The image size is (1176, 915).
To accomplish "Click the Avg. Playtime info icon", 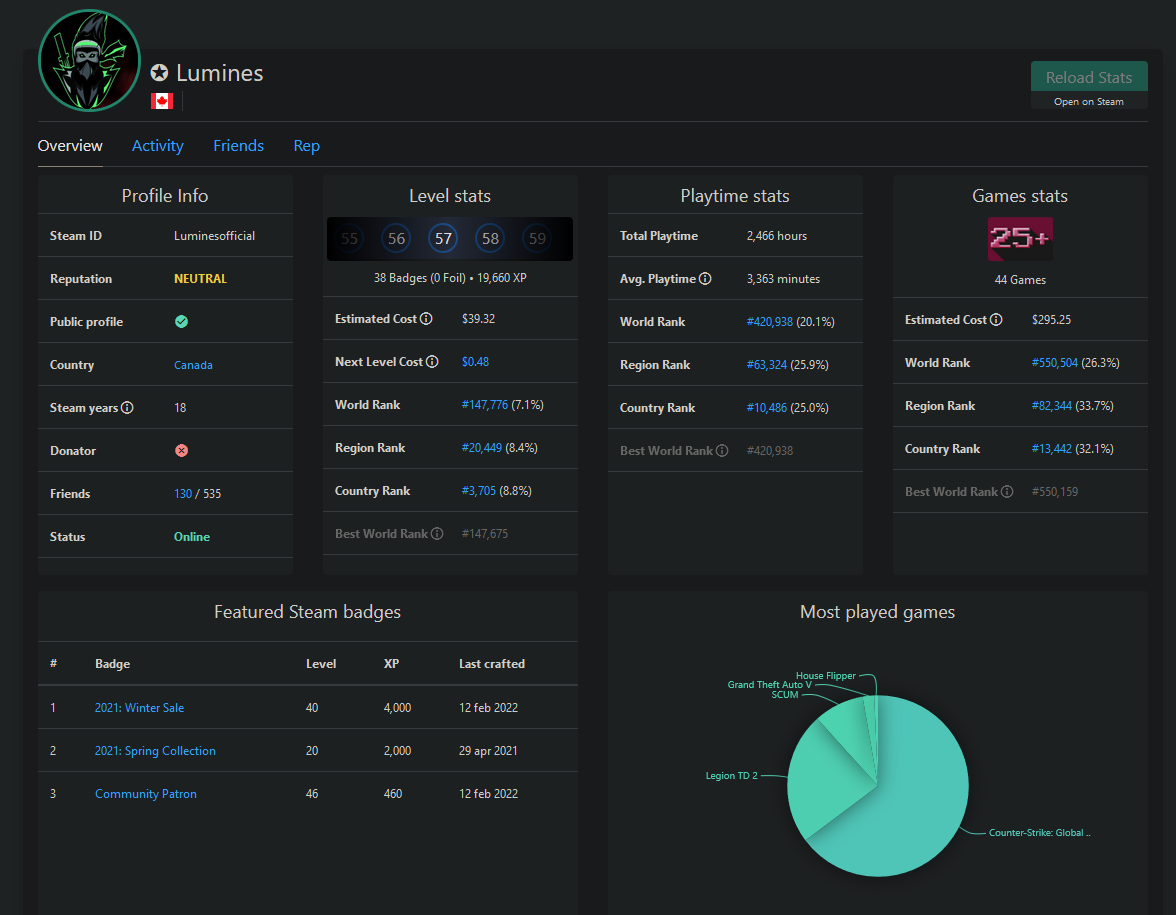I will click(x=705, y=278).
